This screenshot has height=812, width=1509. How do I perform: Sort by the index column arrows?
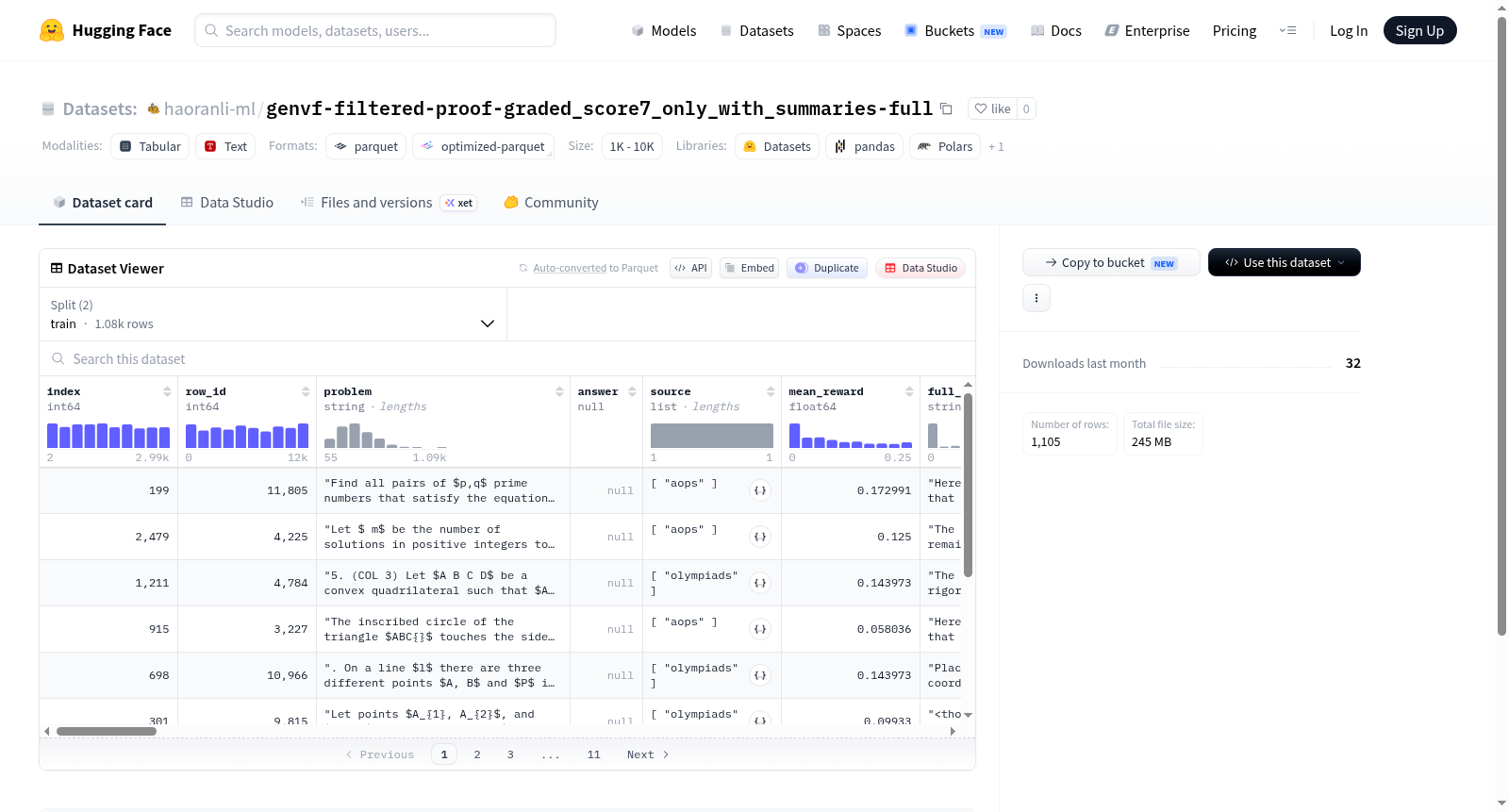pos(167,391)
